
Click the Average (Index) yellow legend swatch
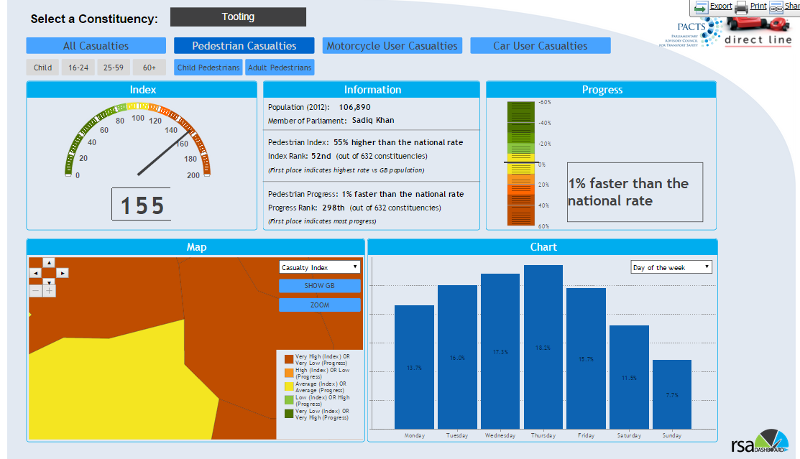[289, 387]
